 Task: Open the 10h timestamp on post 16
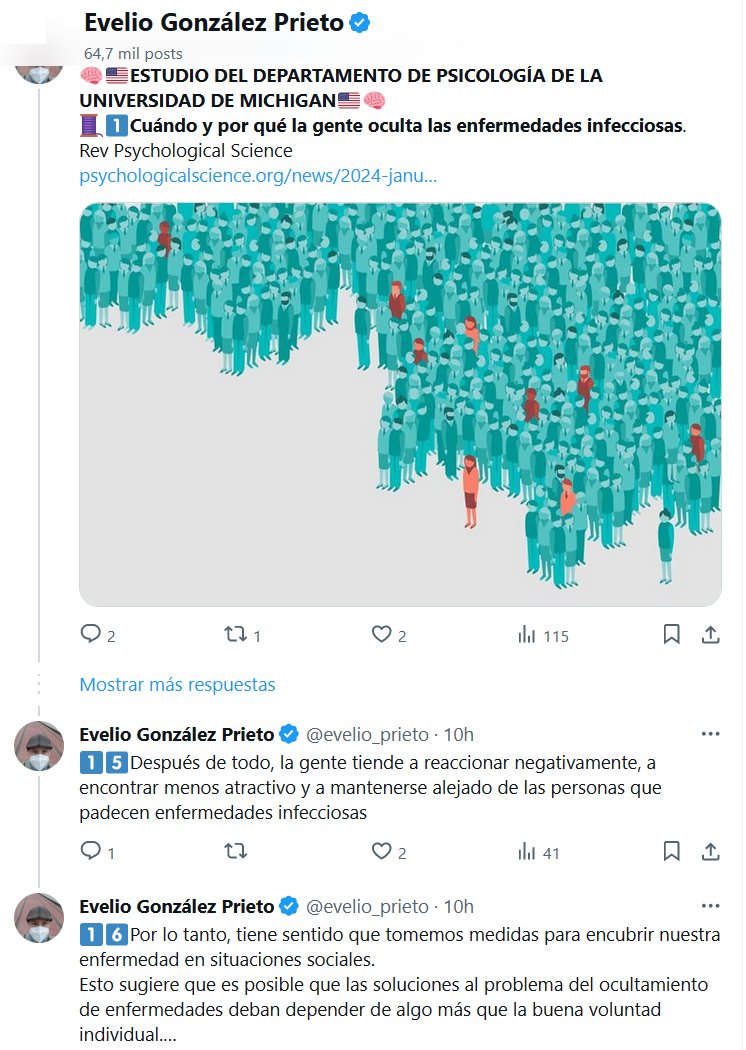click(x=459, y=907)
